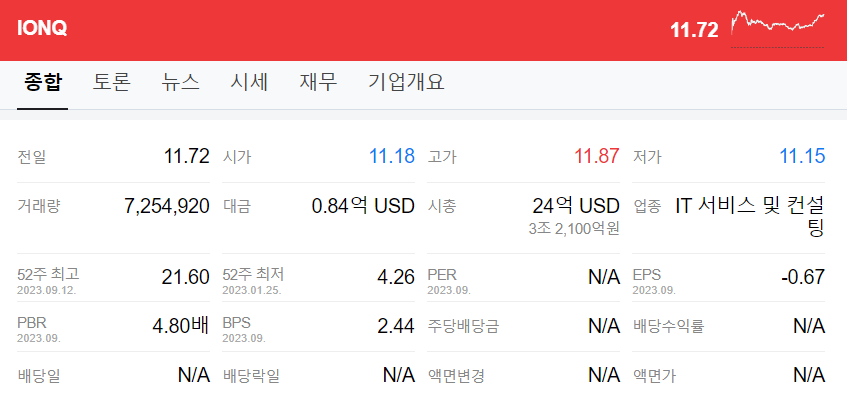Image resolution: width=847 pixels, height=398 pixels.
Task: Click the 거래량 value 7,254,920
Action: pos(166,206)
